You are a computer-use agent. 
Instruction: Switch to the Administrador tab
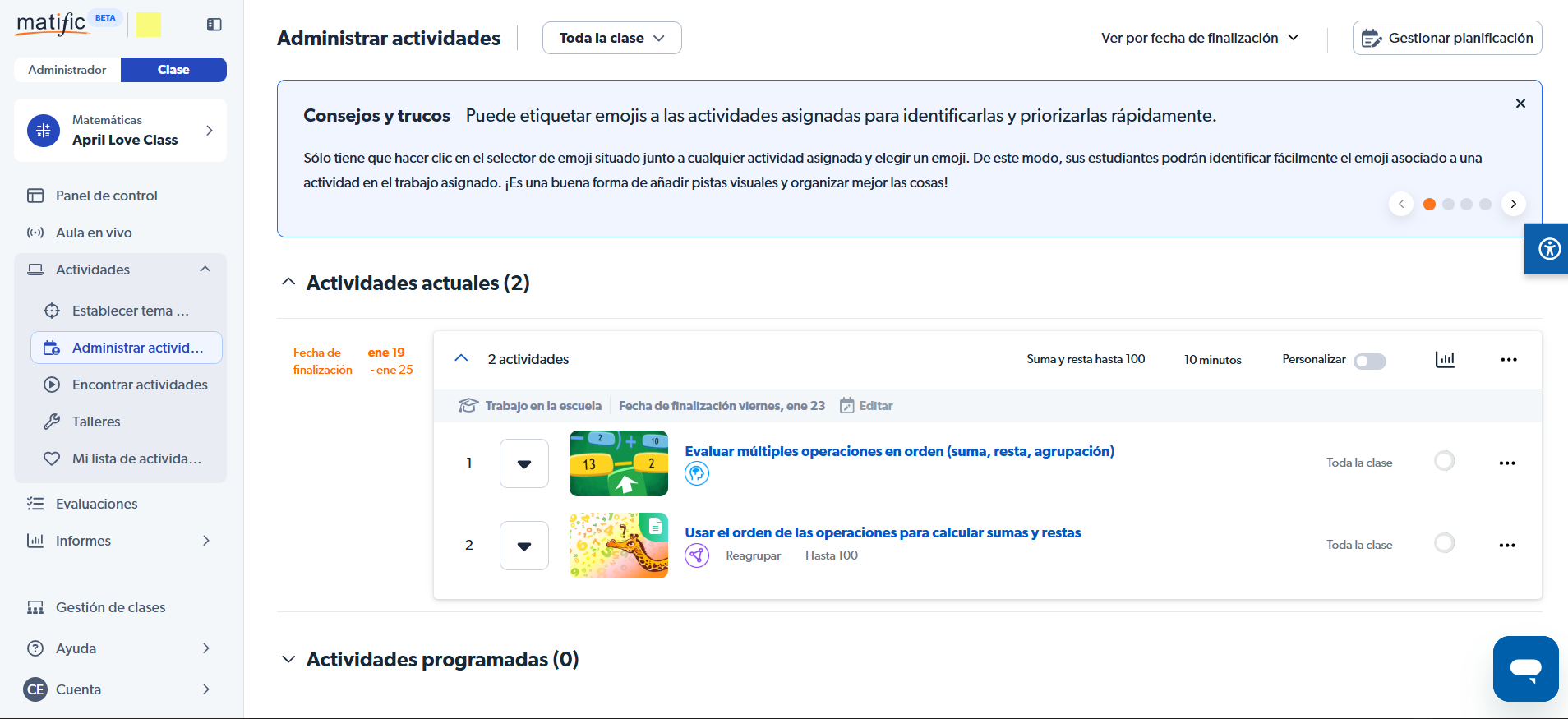click(x=67, y=70)
